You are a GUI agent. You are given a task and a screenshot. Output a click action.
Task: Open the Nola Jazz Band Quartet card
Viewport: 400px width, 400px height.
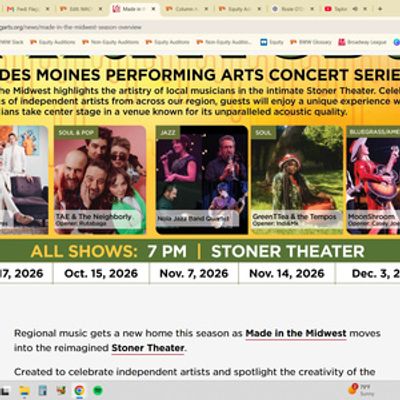(202, 180)
